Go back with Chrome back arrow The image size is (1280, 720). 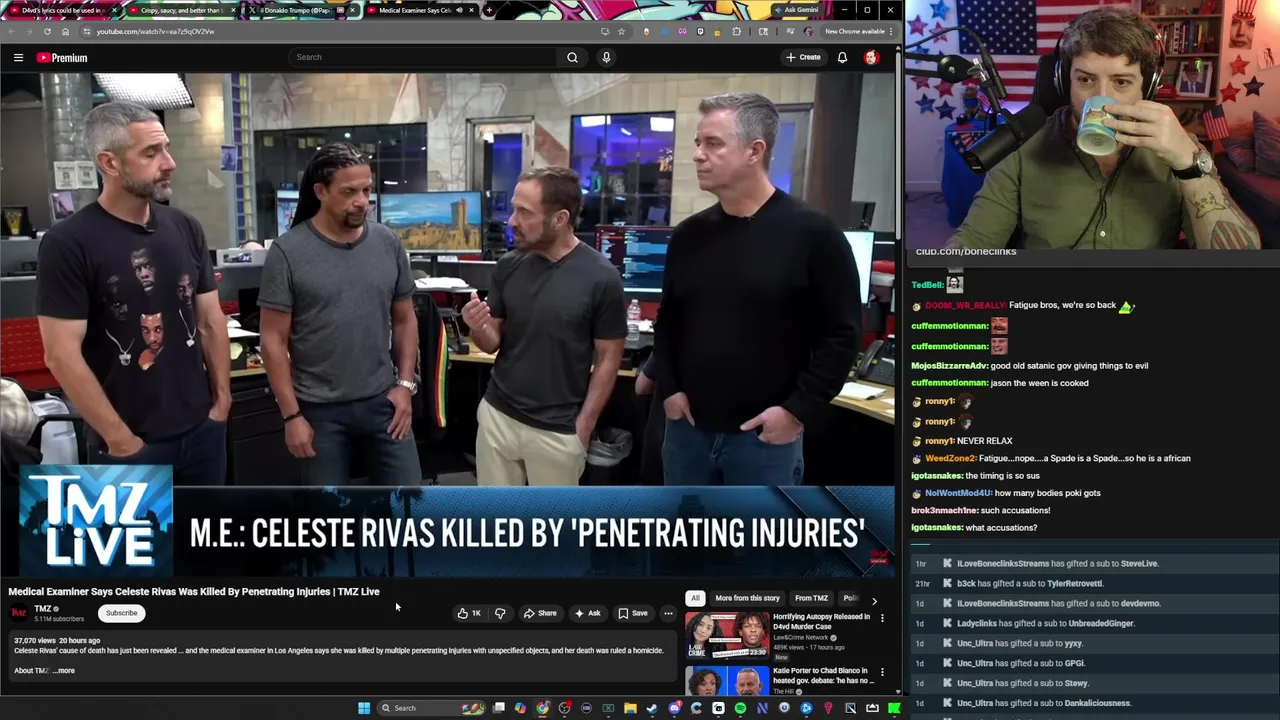[11, 31]
